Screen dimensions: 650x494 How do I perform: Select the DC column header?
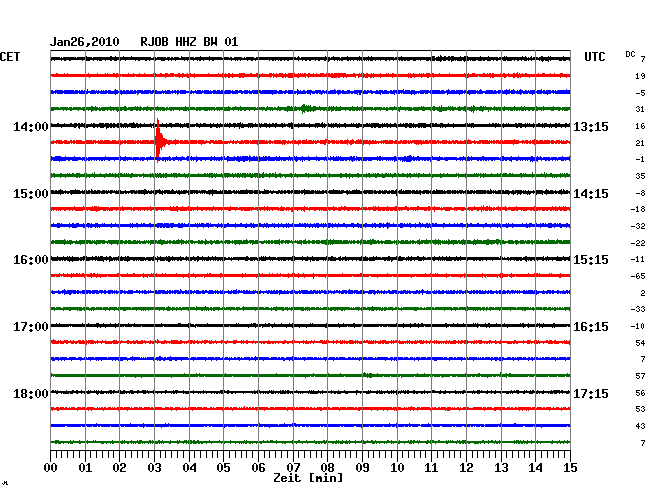(630, 54)
